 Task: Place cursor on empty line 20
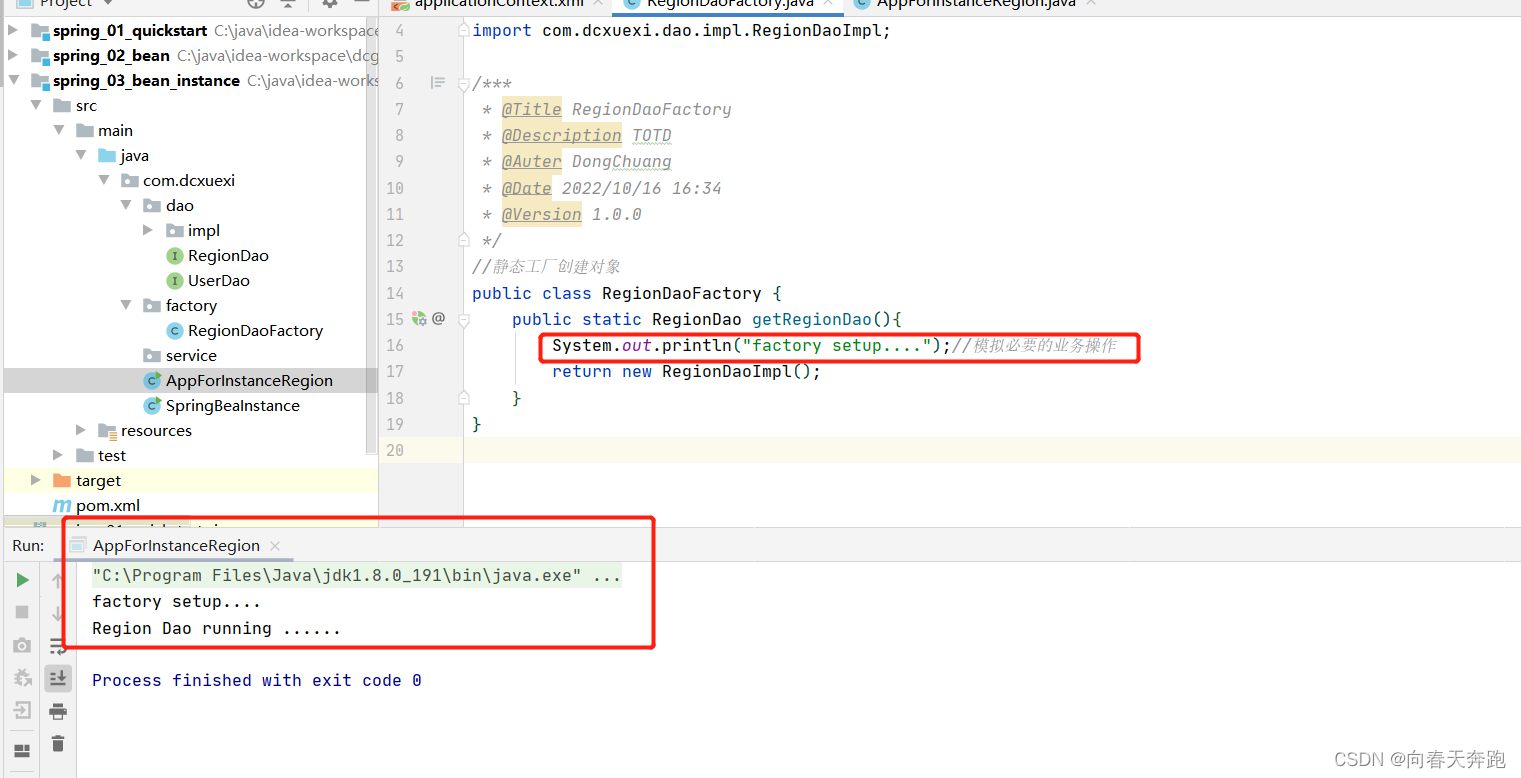click(x=990, y=450)
